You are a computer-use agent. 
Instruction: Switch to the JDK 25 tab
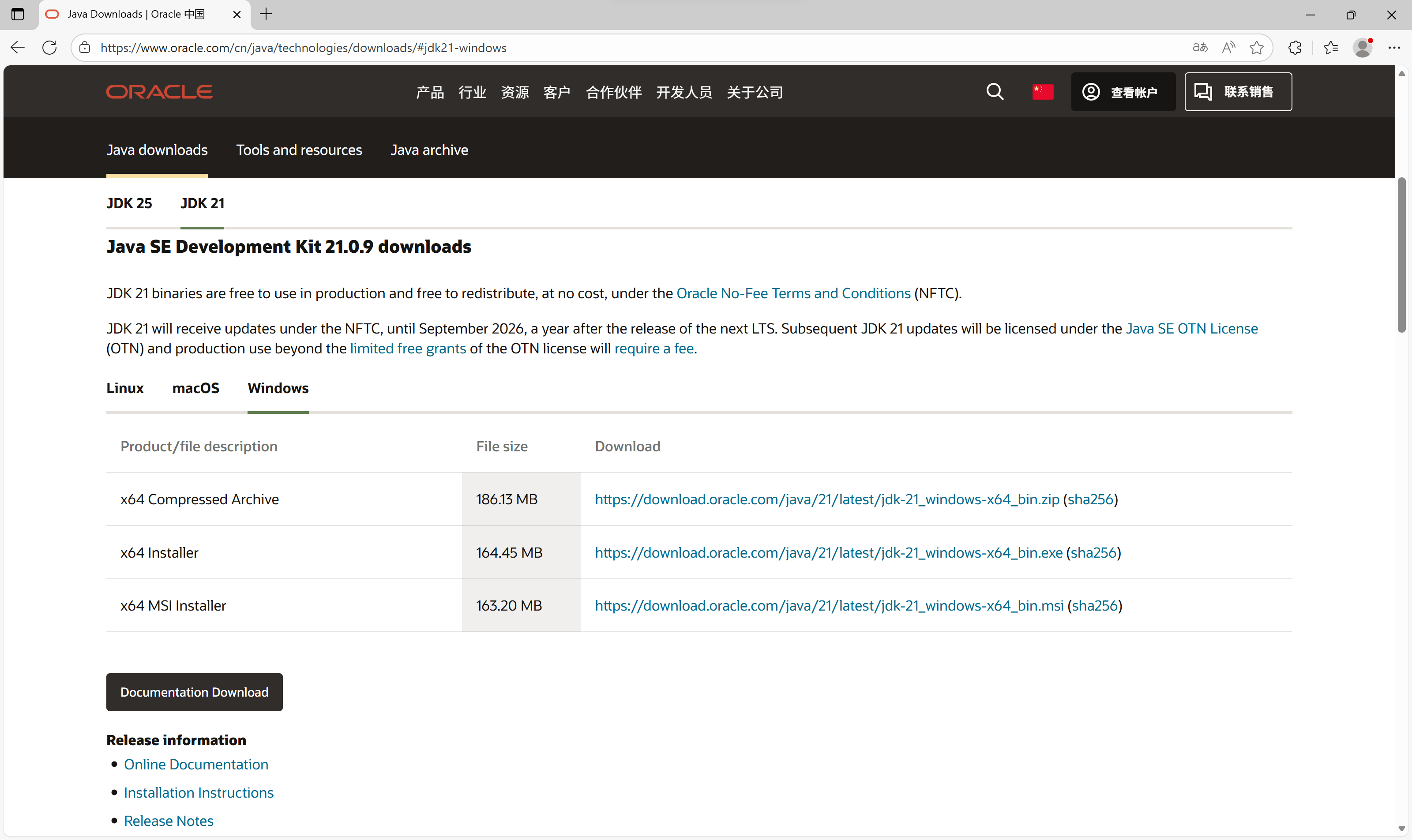(x=129, y=203)
